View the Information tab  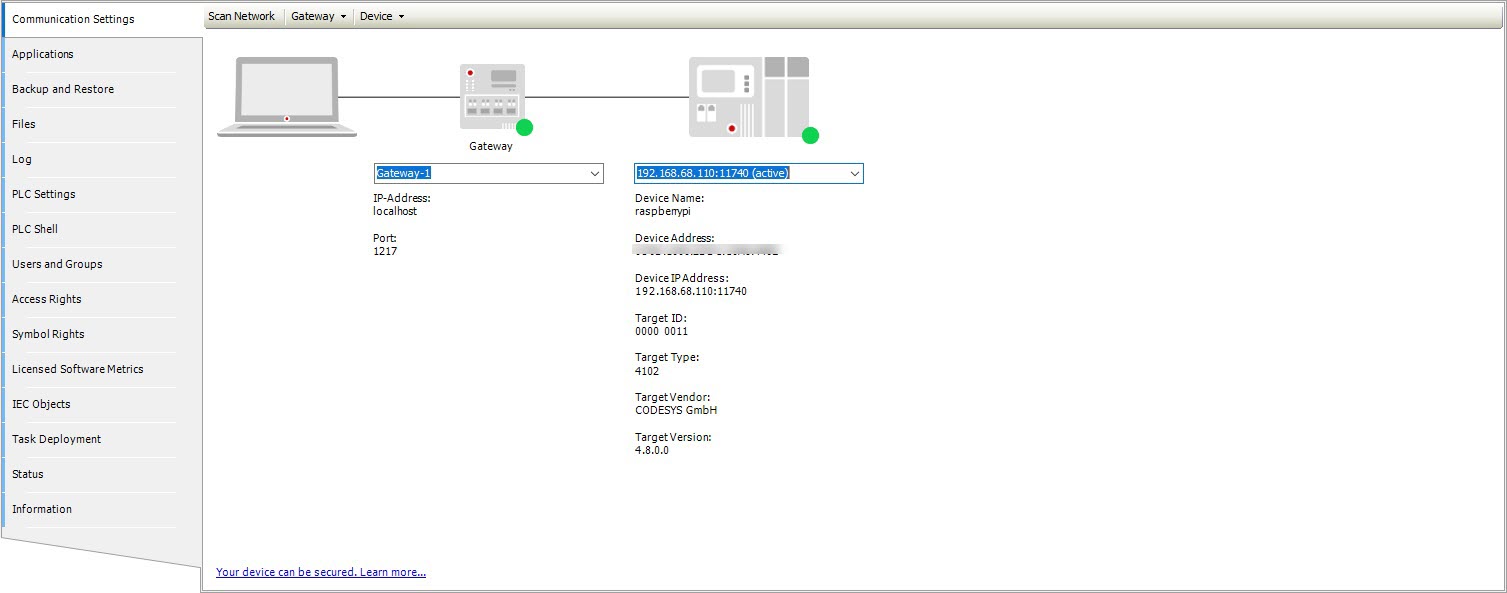pyautogui.click(x=41, y=509)
